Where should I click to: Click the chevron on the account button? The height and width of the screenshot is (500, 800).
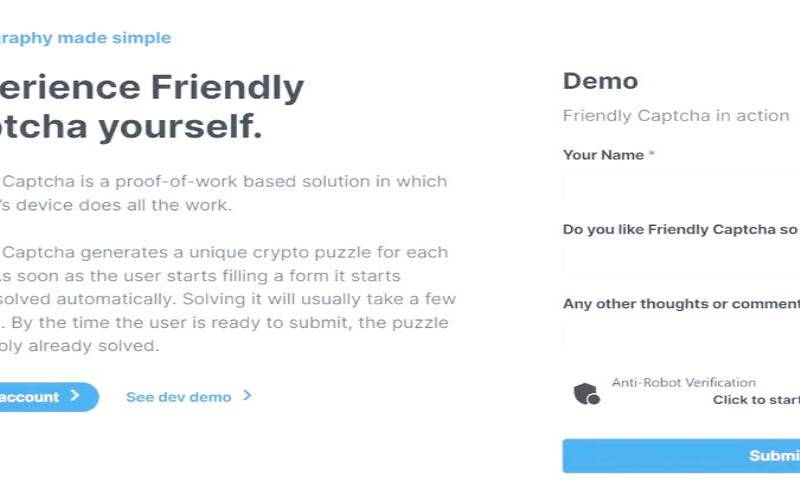tap(75, 396)
